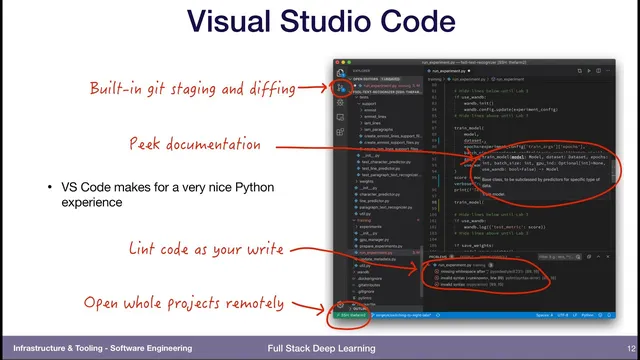
Task: Expand the weights folder
Action: tap(366, 181)
